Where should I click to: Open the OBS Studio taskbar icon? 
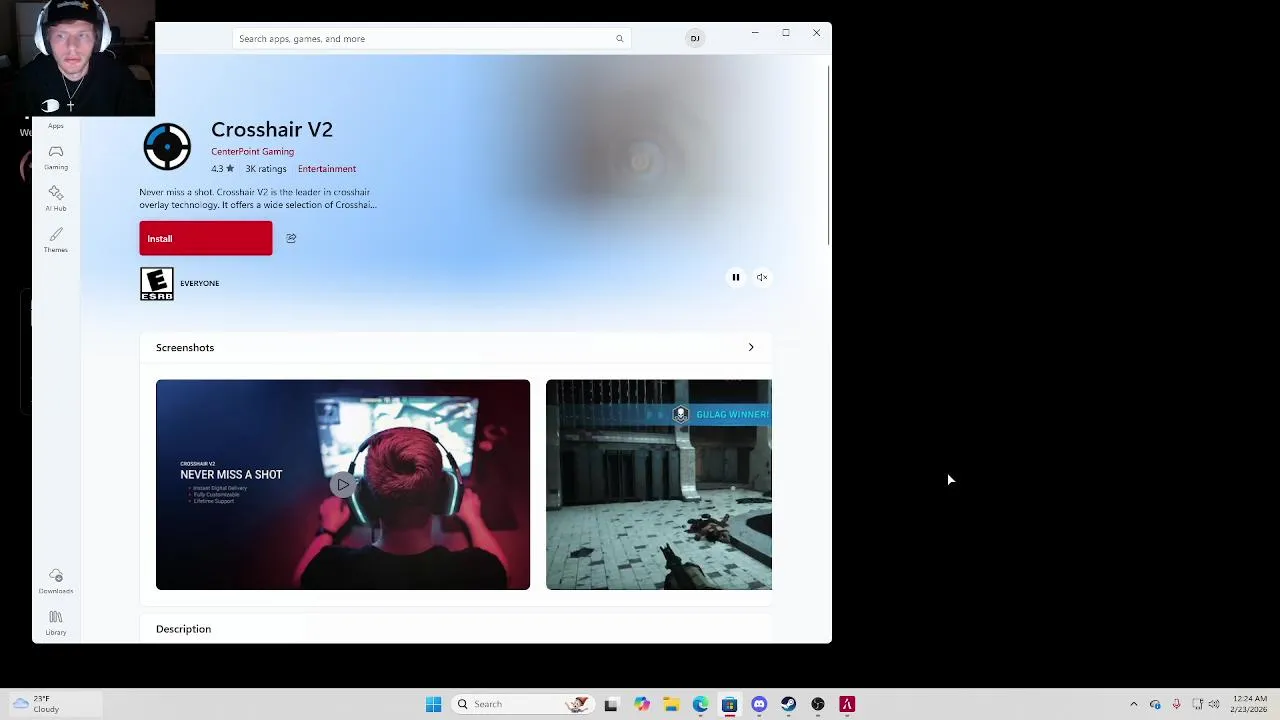[x=818, y=704]
